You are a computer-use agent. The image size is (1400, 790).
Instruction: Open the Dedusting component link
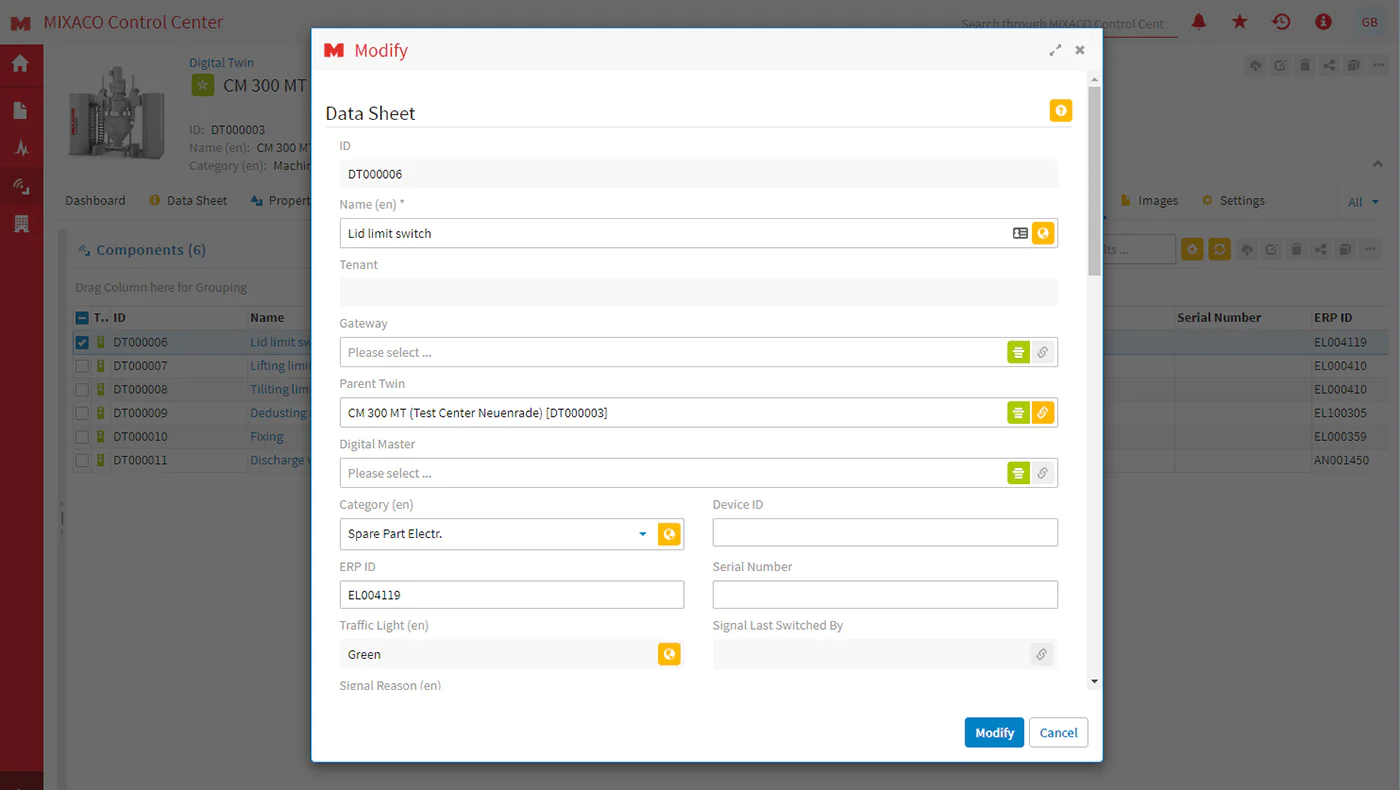pos(279,413)
